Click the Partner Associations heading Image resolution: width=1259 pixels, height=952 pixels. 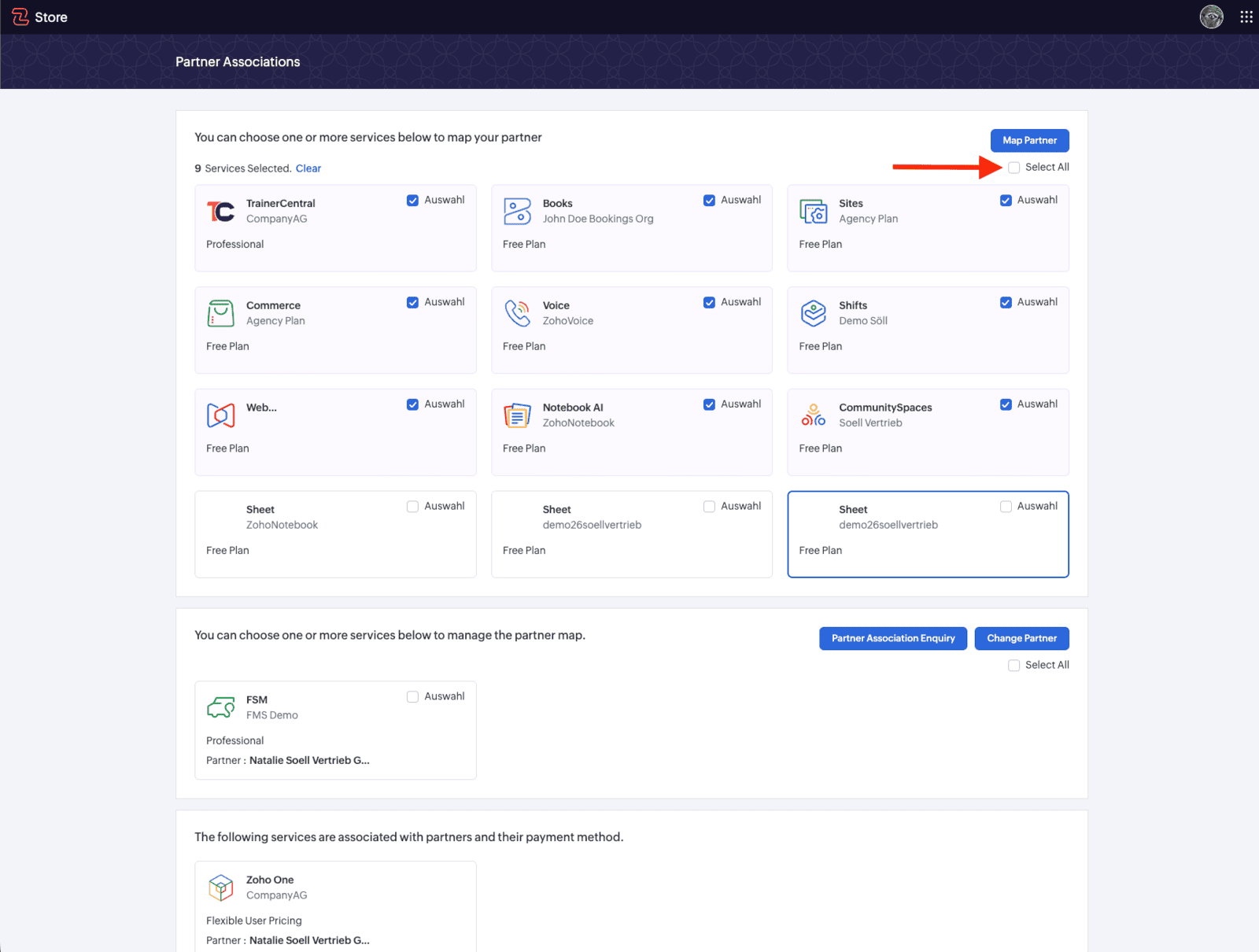click(238, 62)
